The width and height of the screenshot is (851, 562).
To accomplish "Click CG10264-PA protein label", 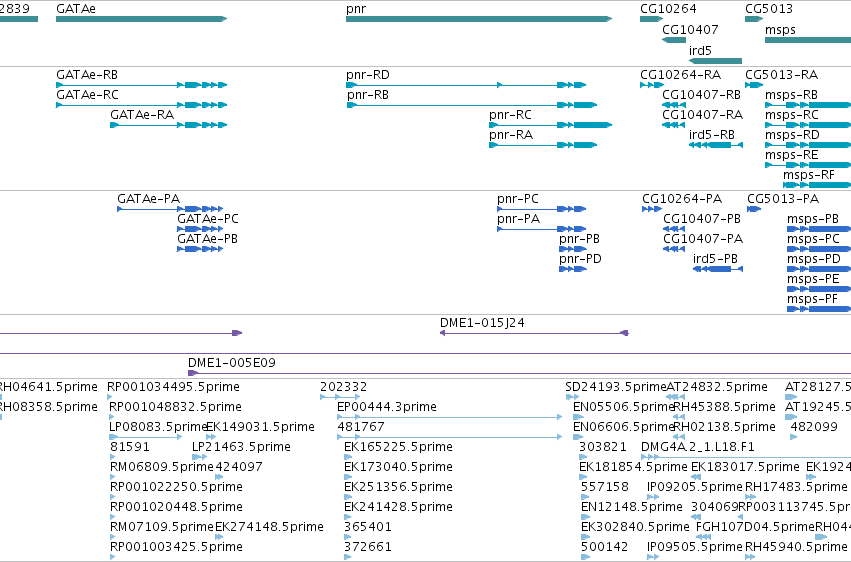I will [x=682, y=199].
